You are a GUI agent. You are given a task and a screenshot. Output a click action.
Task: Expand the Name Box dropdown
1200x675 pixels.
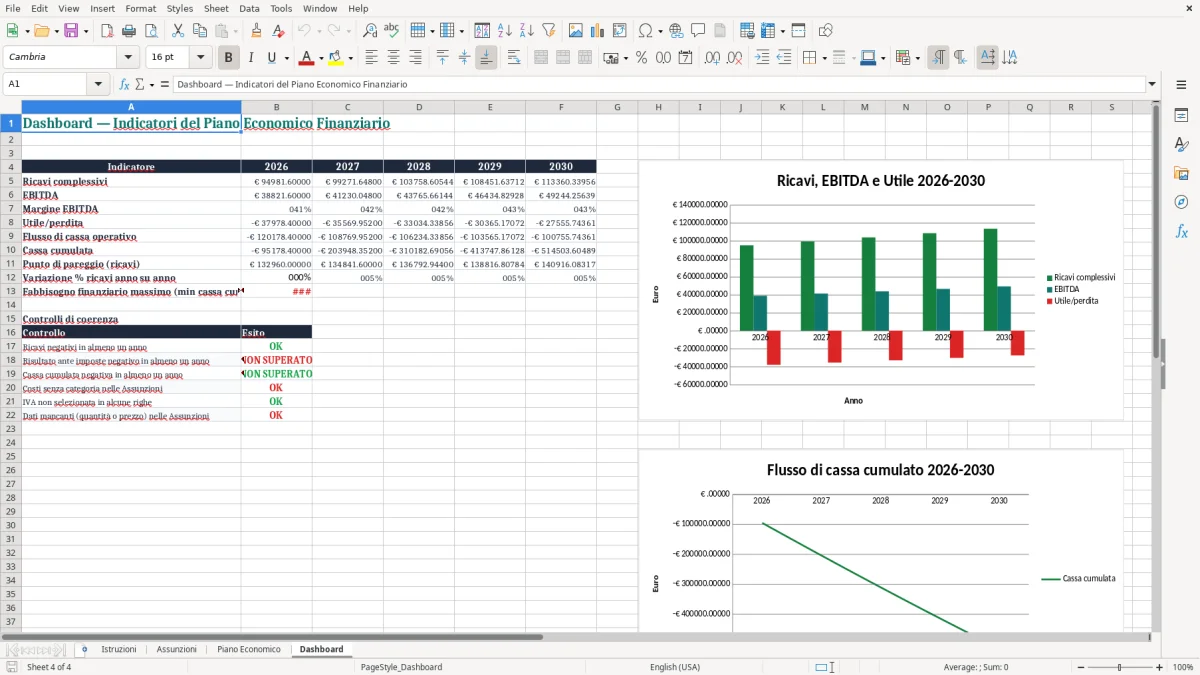(x=98, y=84)
